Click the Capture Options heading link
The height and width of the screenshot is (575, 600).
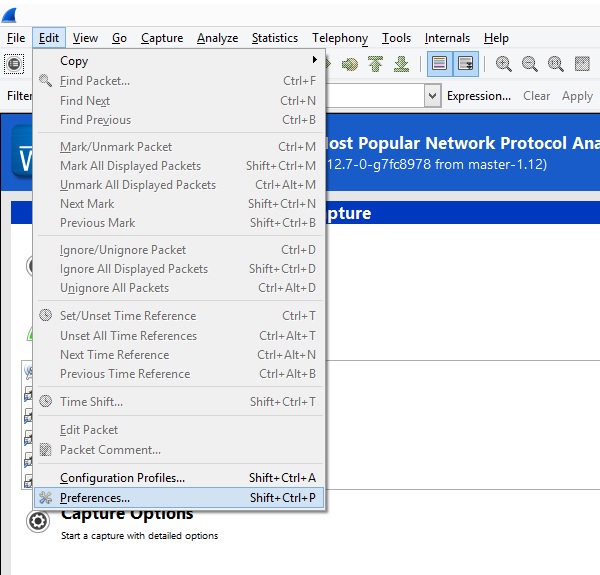tap(127, 515)
